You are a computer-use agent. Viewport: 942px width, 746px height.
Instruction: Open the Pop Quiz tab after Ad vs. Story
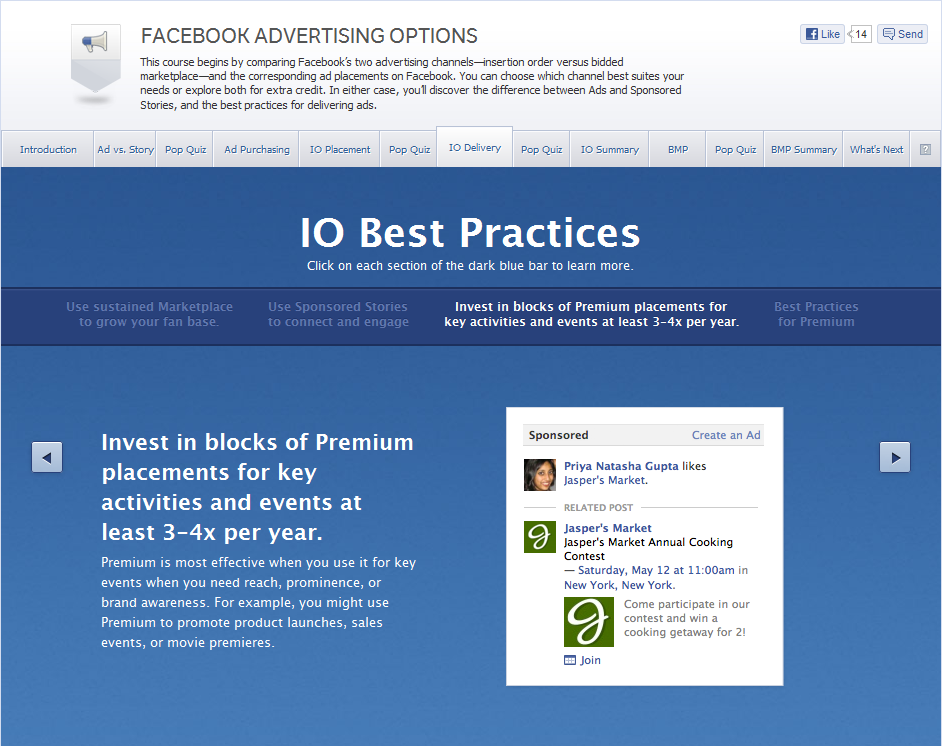185,150
